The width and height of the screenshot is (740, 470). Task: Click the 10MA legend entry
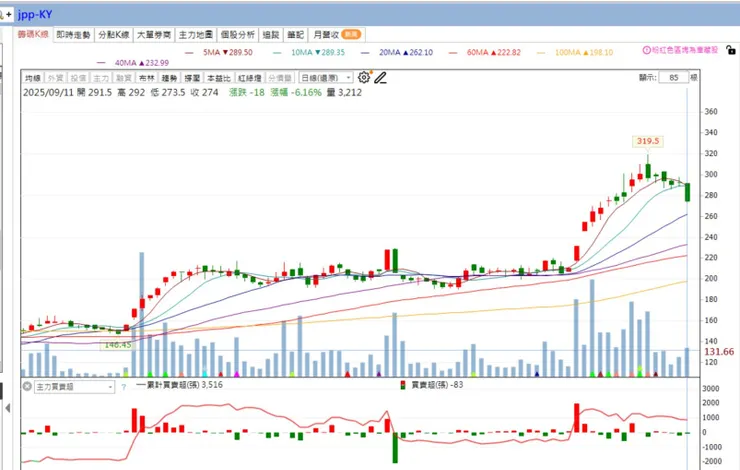[309, 52]
